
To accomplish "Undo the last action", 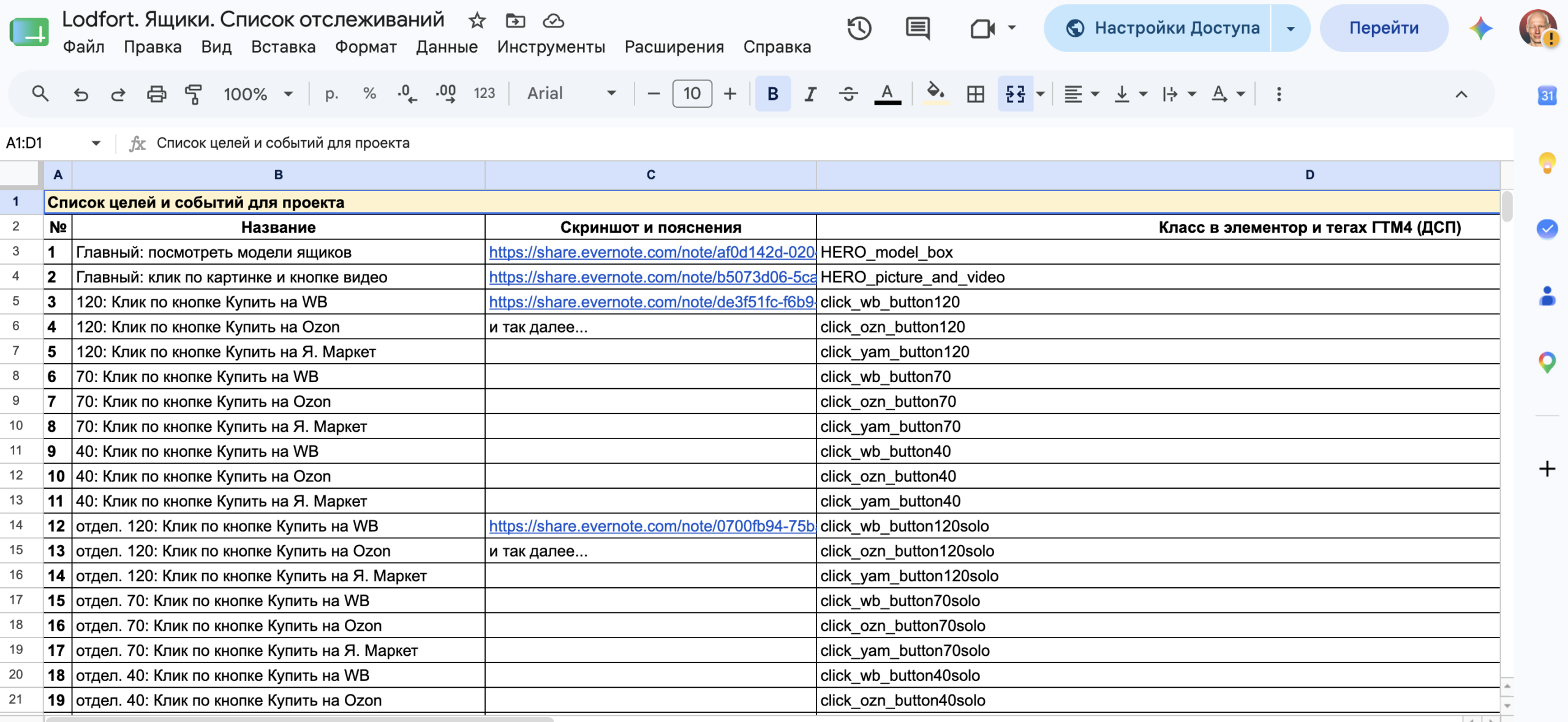I will (x=81, y=94).
